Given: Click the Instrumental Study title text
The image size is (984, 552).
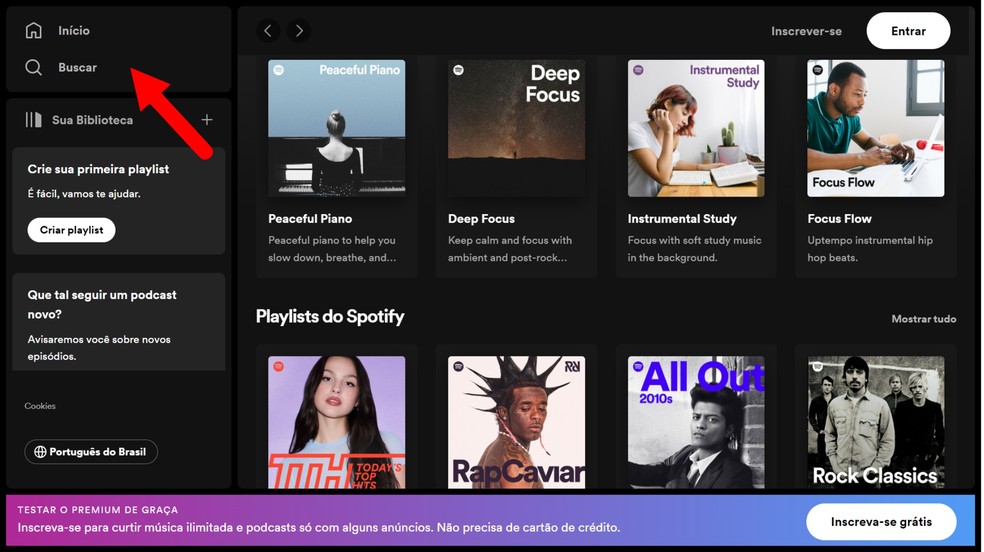Looking at the screenshot, I should click(x=682, y=218).
